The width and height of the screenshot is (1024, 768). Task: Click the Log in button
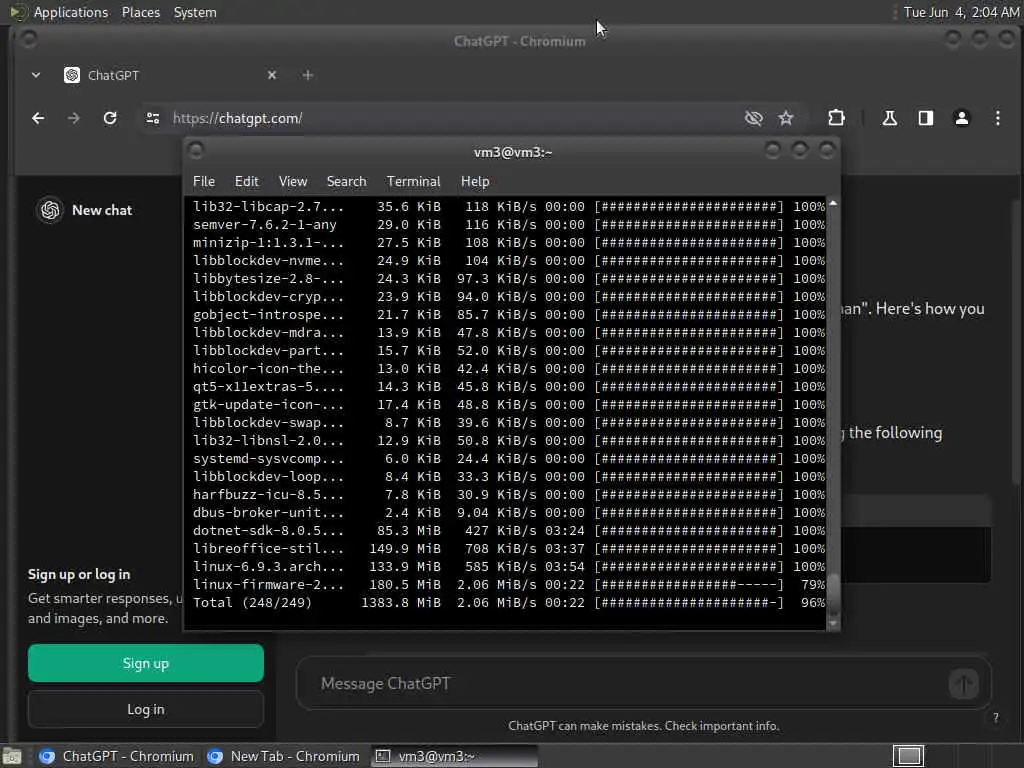146,709
